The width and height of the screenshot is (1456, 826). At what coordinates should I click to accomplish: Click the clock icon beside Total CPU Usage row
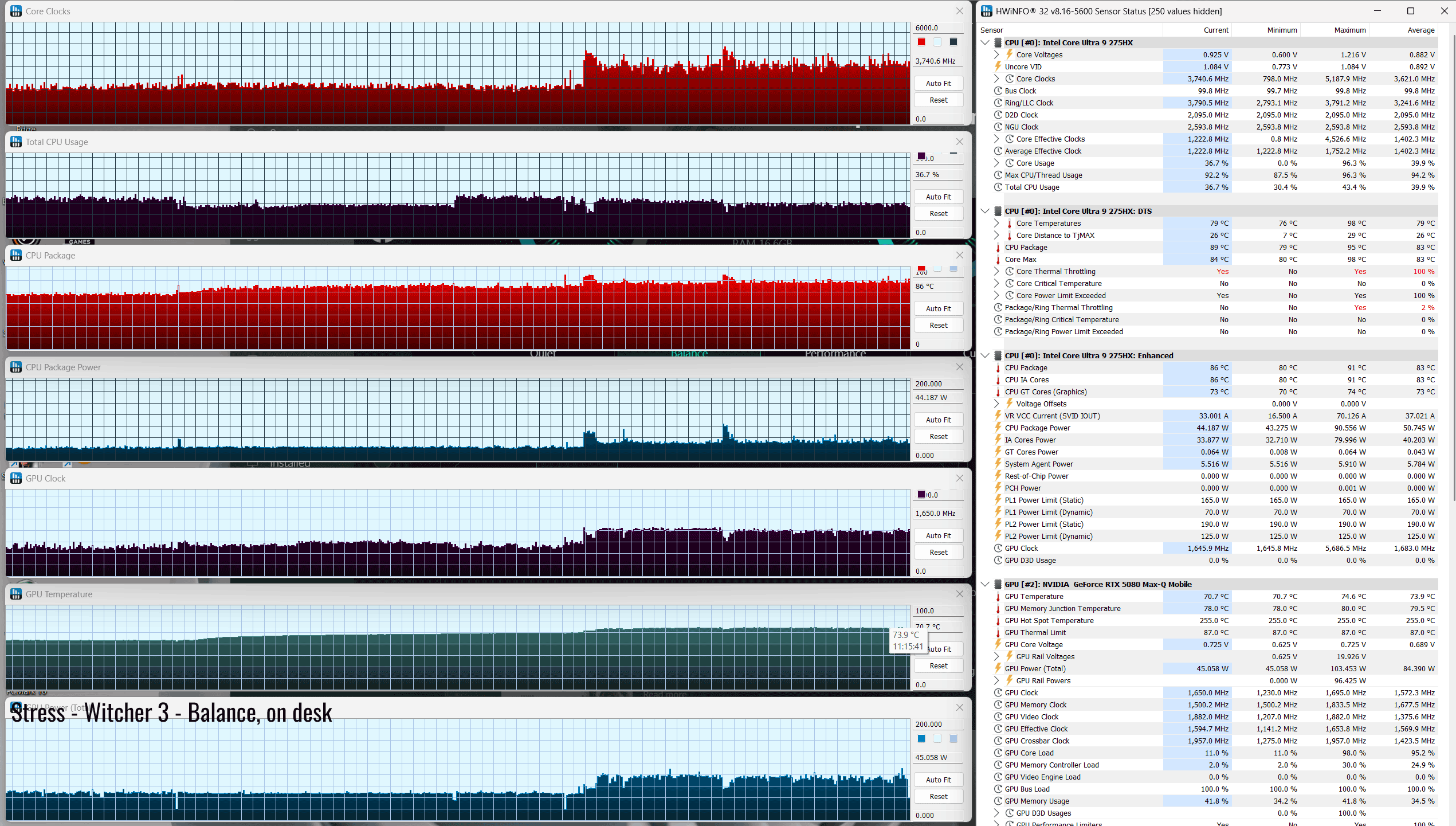click(x=998, y=187)
